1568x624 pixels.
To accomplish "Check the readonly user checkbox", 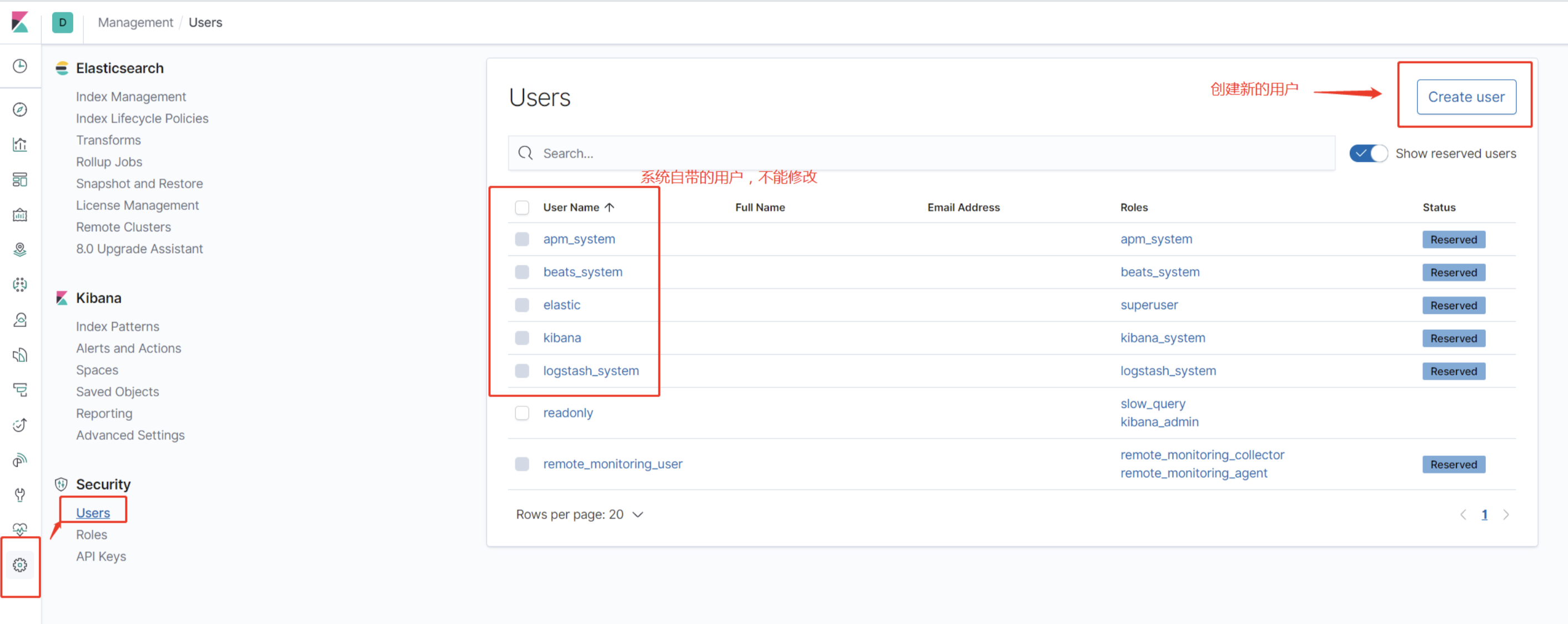I will point(522,412).
